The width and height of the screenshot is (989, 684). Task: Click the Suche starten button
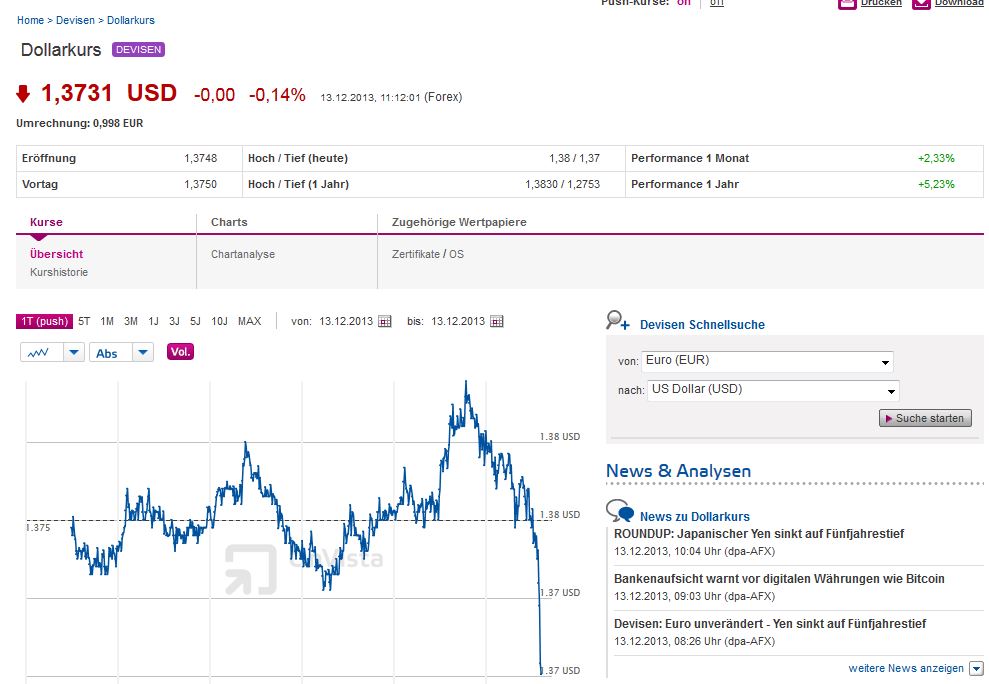[925, 418]
